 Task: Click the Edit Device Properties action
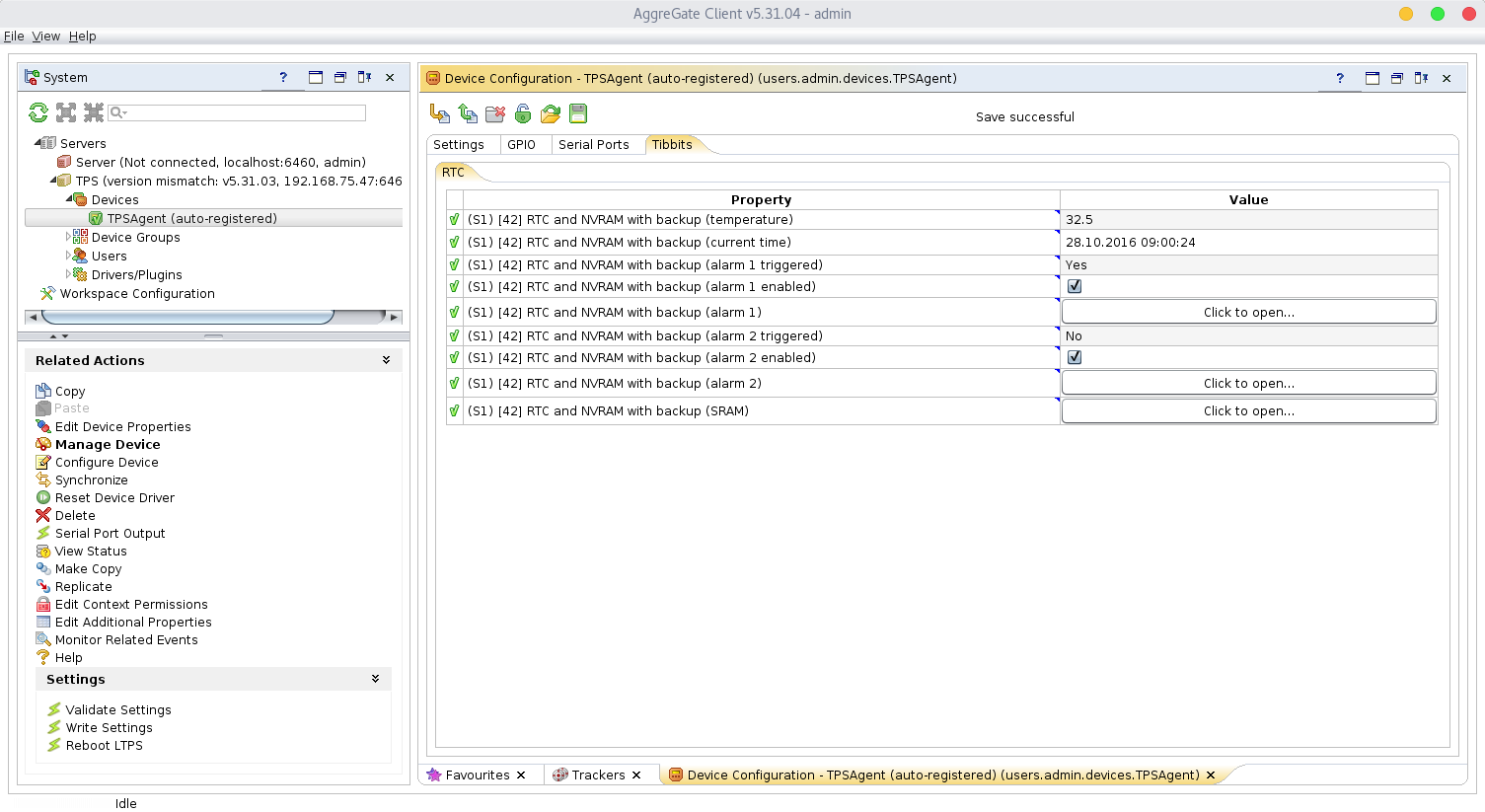click(x=113, y=426)
